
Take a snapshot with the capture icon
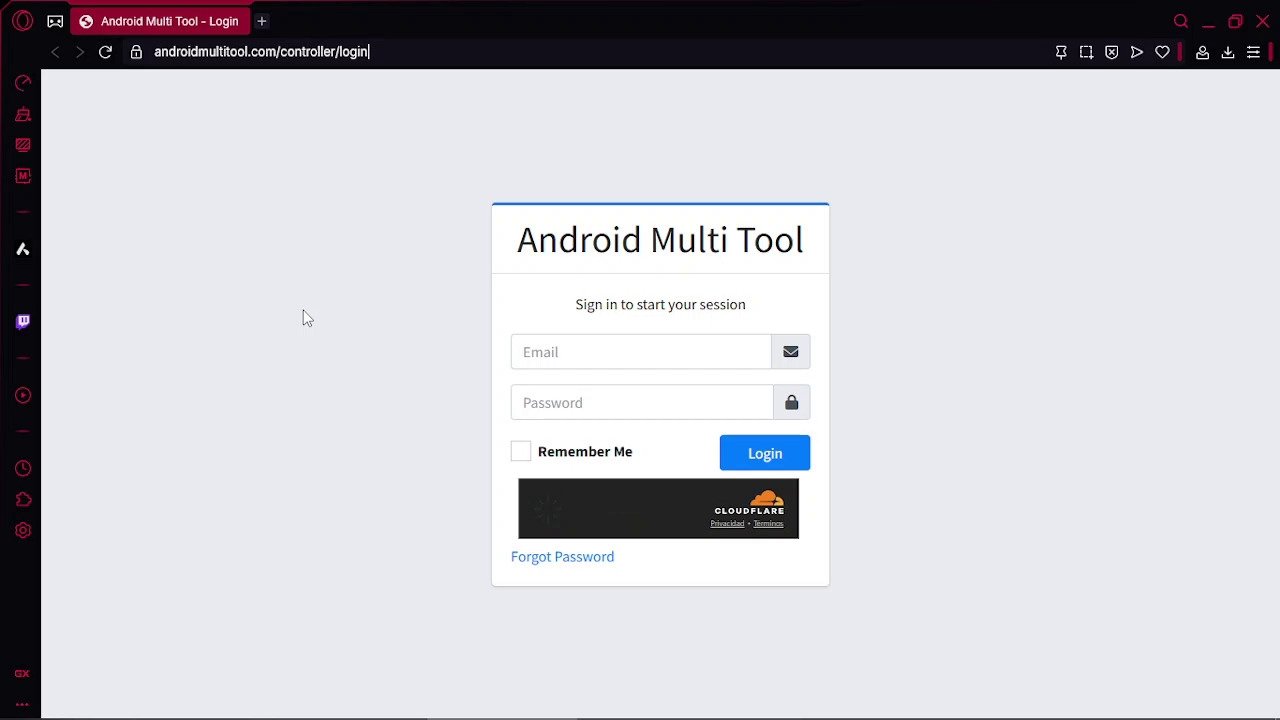tap(1086, 52)
